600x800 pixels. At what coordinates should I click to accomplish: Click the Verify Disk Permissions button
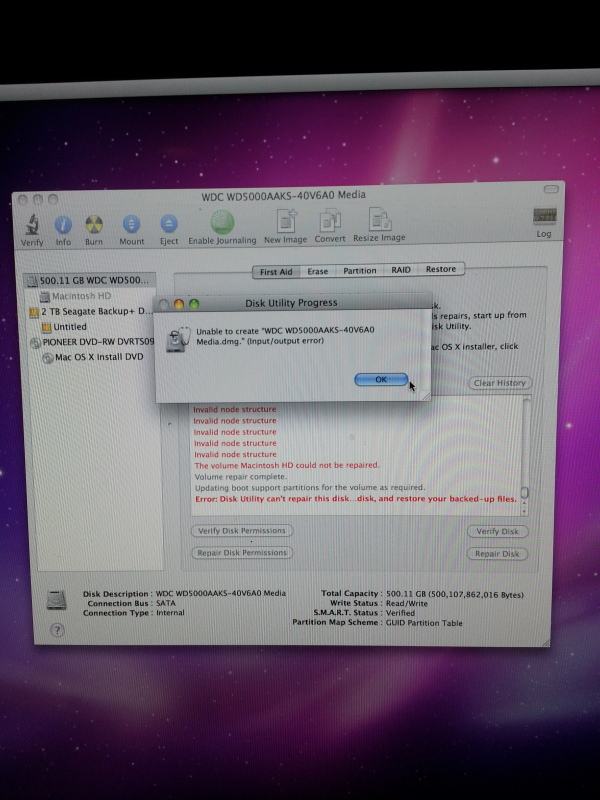[x=242, y=531]
